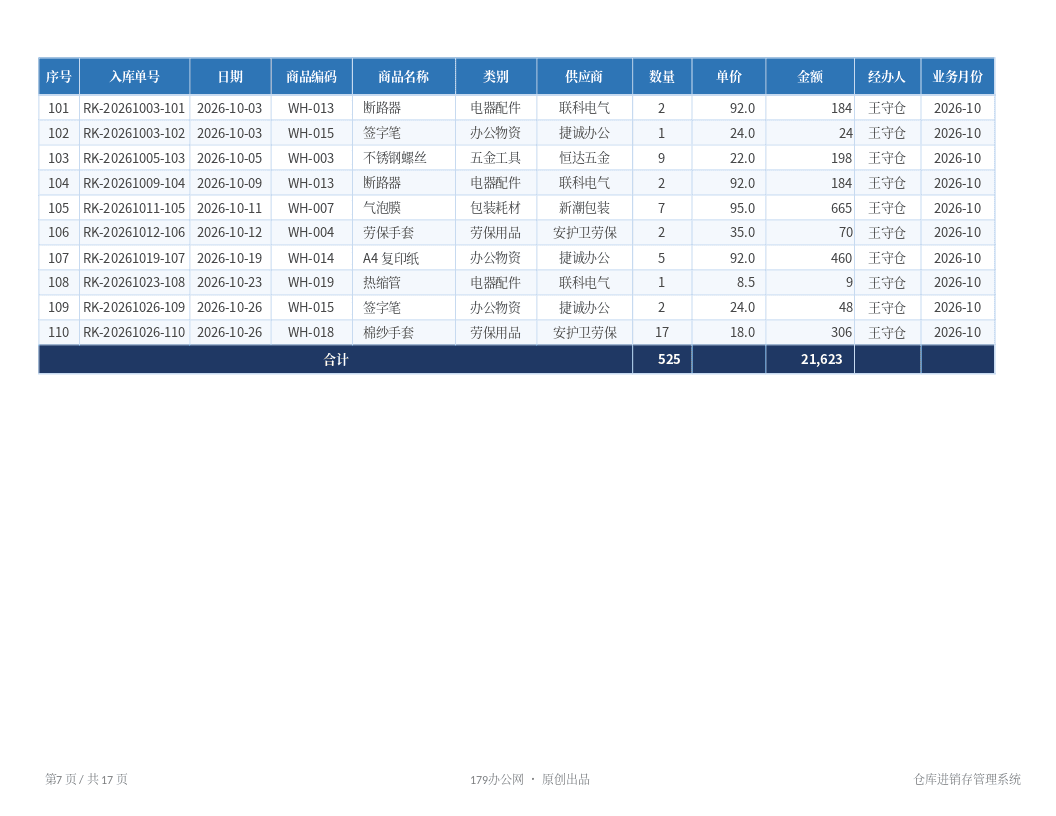The image size is (1056, 816).
Task: Click supplier 新潮包装
Action: 585,208
